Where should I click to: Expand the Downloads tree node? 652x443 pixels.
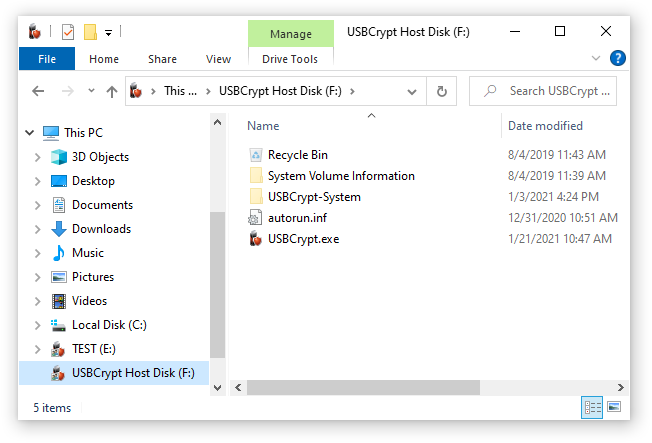37,229
